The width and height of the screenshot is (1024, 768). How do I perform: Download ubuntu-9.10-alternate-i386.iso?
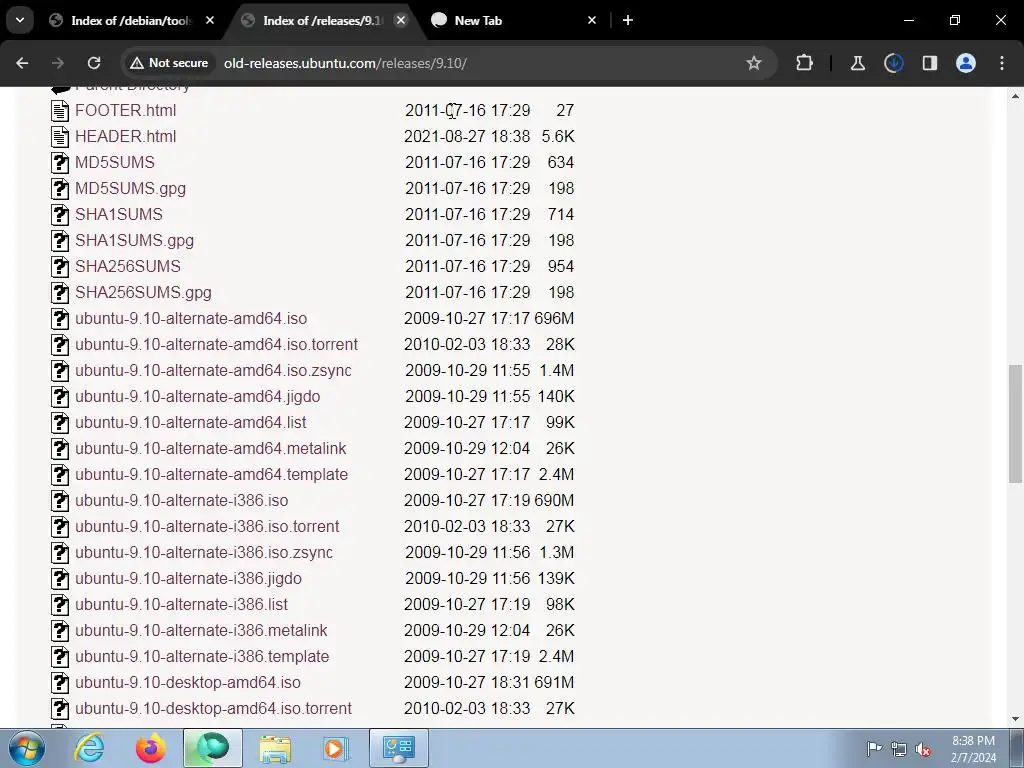(182, 500)
